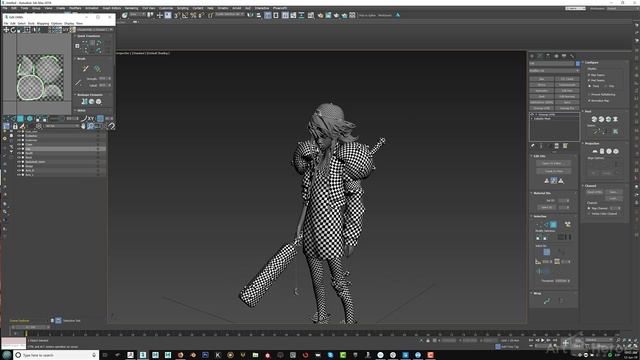Click the Windows taskbar search box
640x360 pixels.
(x=56, y=355)
